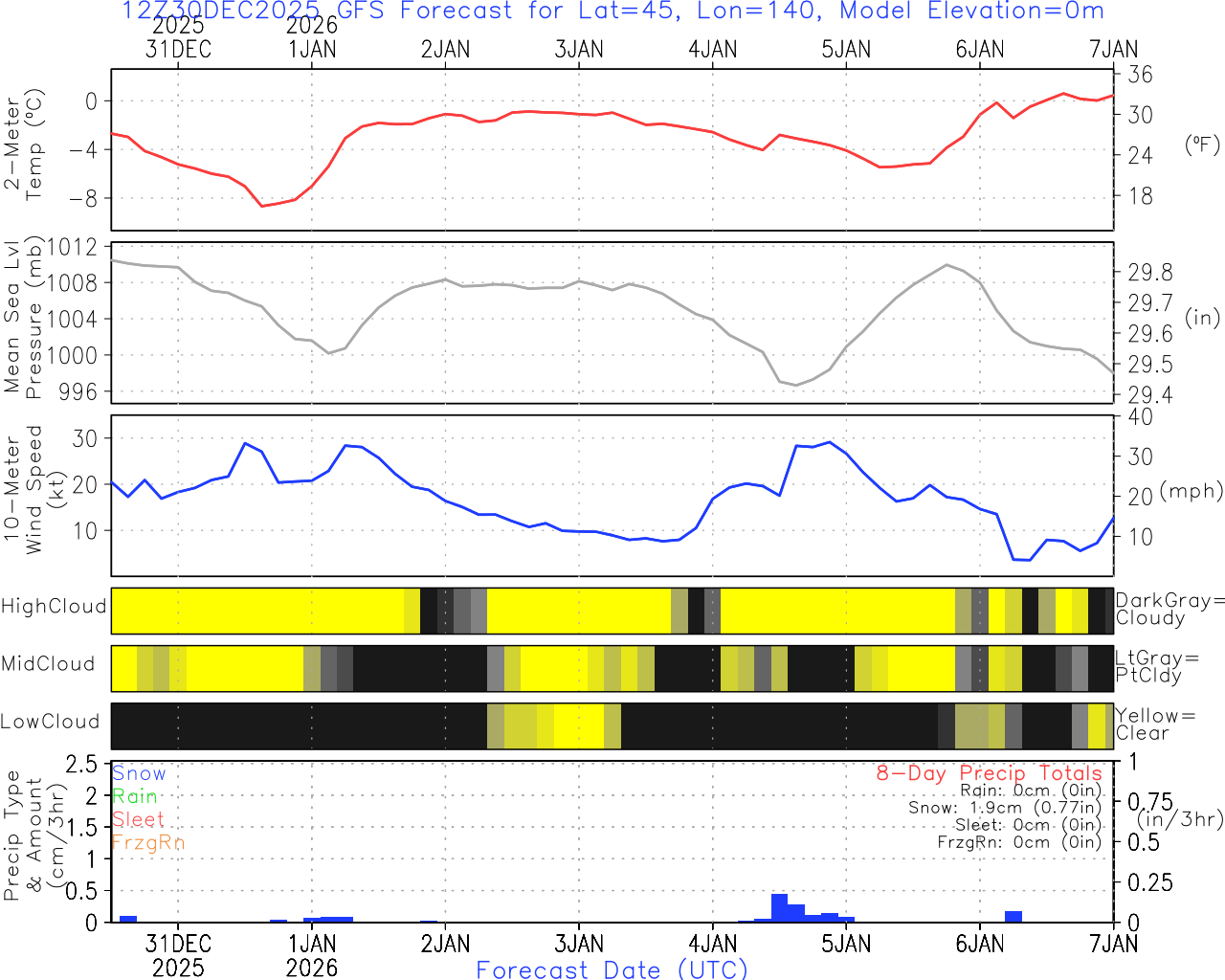Click the 'MidCloud' row label
Viewport: 1225px width, 980px height.
(x=48, y=663)
